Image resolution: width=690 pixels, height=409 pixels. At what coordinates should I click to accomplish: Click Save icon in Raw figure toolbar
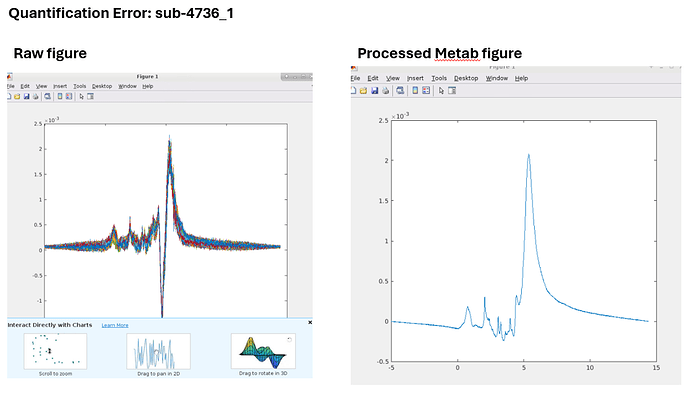point(27,97)
